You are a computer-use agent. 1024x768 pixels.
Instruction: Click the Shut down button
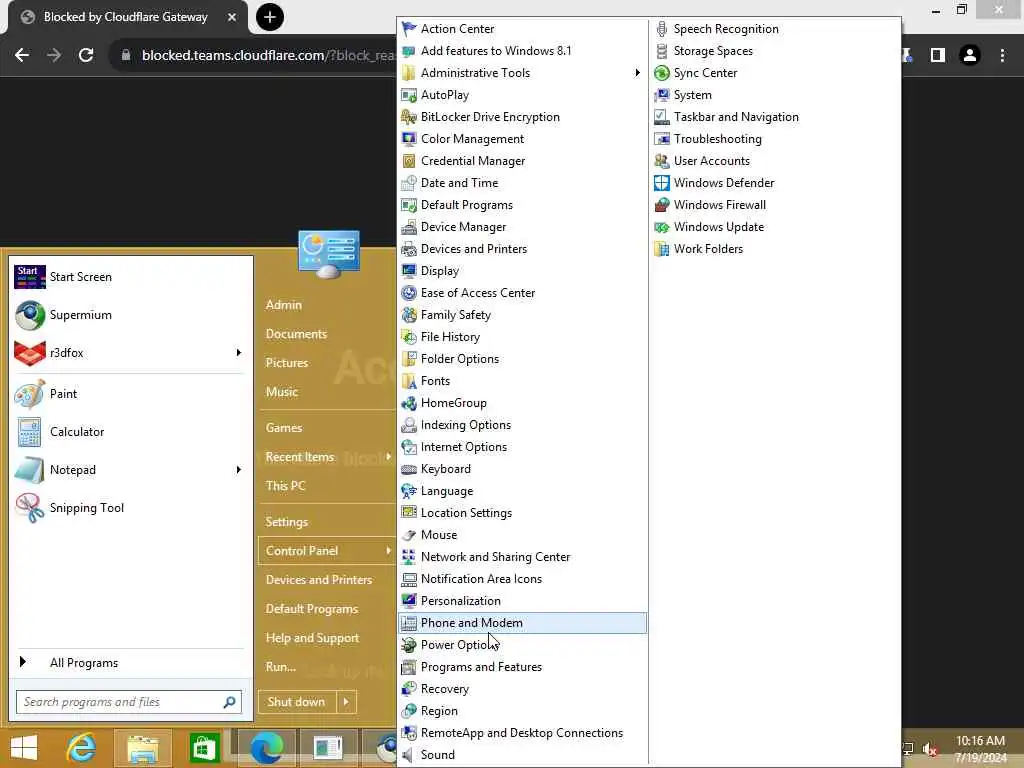(296, 702)
